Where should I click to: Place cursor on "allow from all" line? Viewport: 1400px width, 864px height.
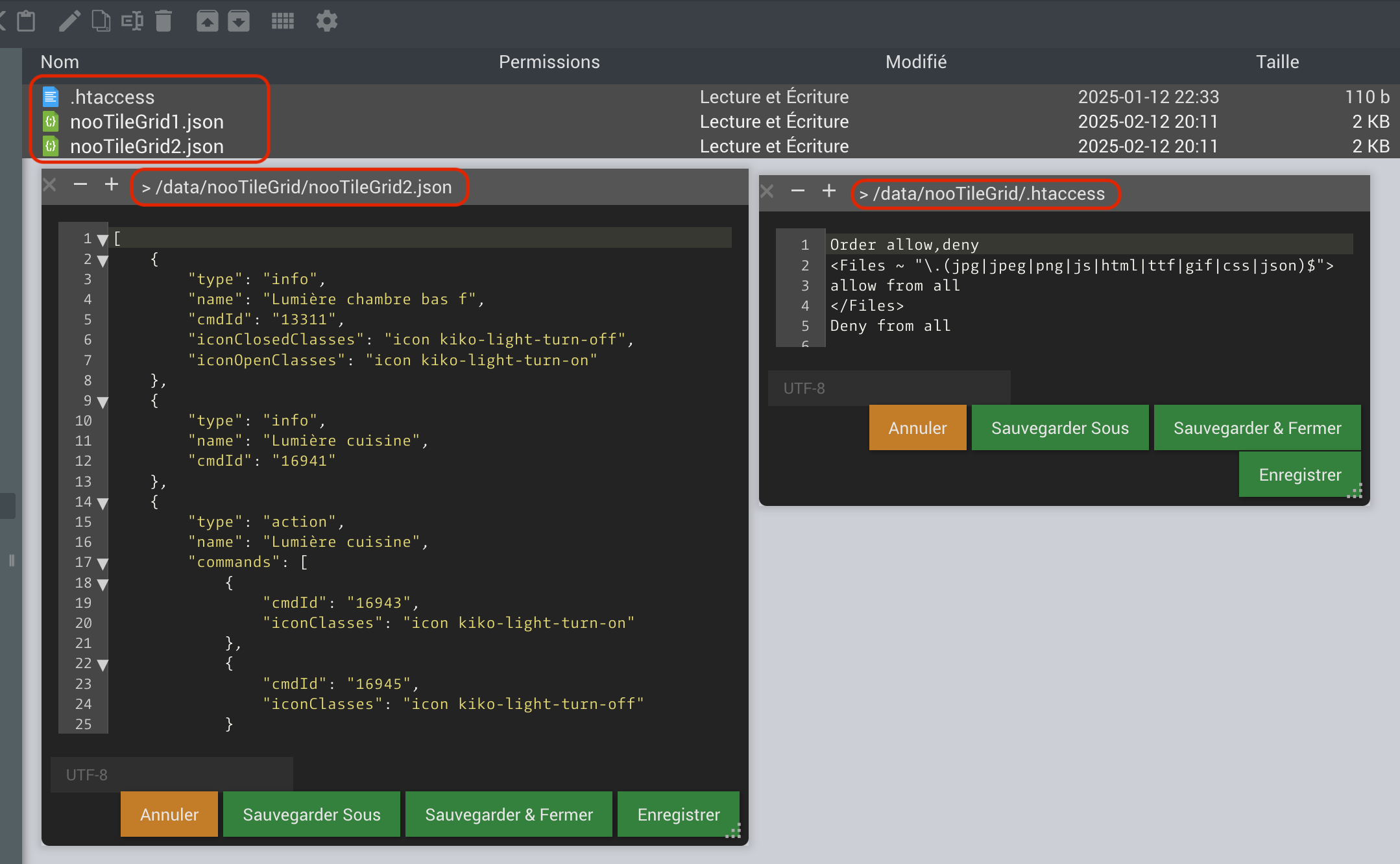[x=895, y=285]
